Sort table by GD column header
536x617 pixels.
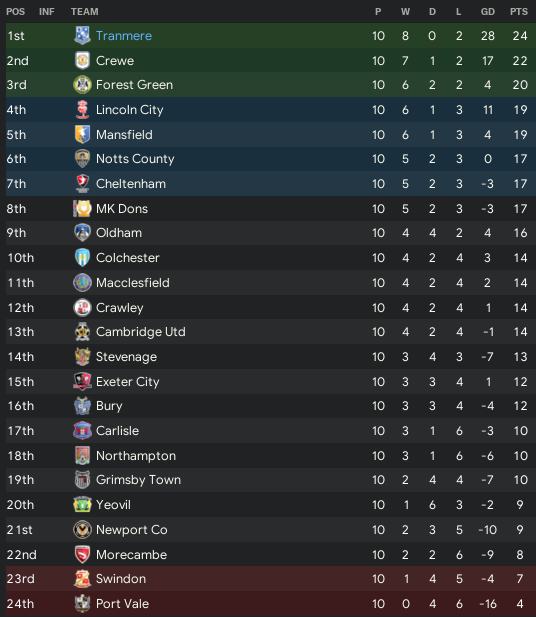[x=488, y=12]
